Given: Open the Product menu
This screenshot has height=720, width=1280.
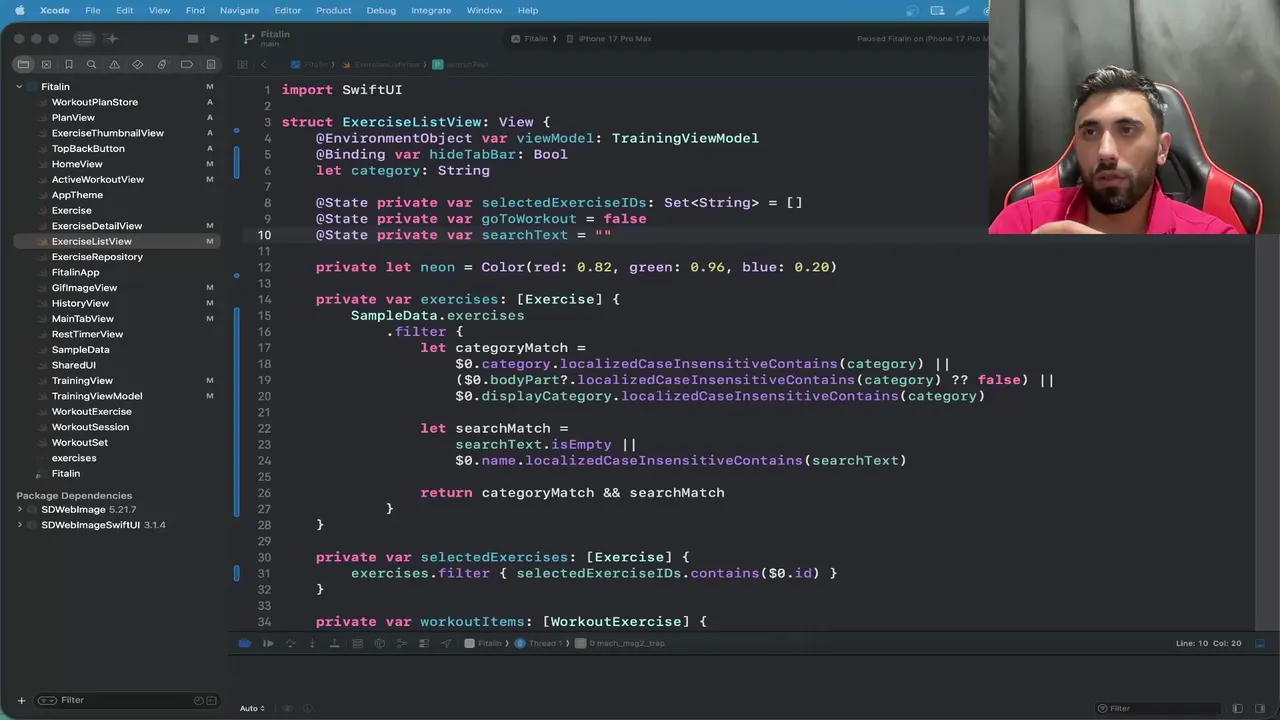Looking at the screenshot, I should coord(333,10).
